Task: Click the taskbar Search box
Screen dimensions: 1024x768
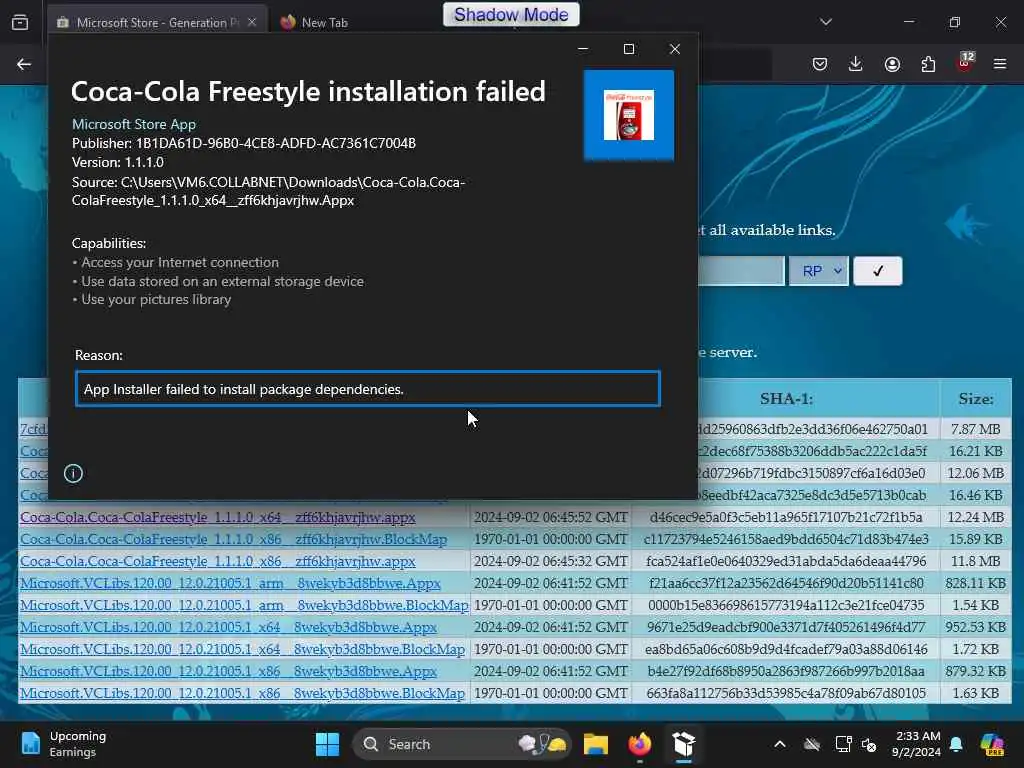Action: tap(462, 744)
